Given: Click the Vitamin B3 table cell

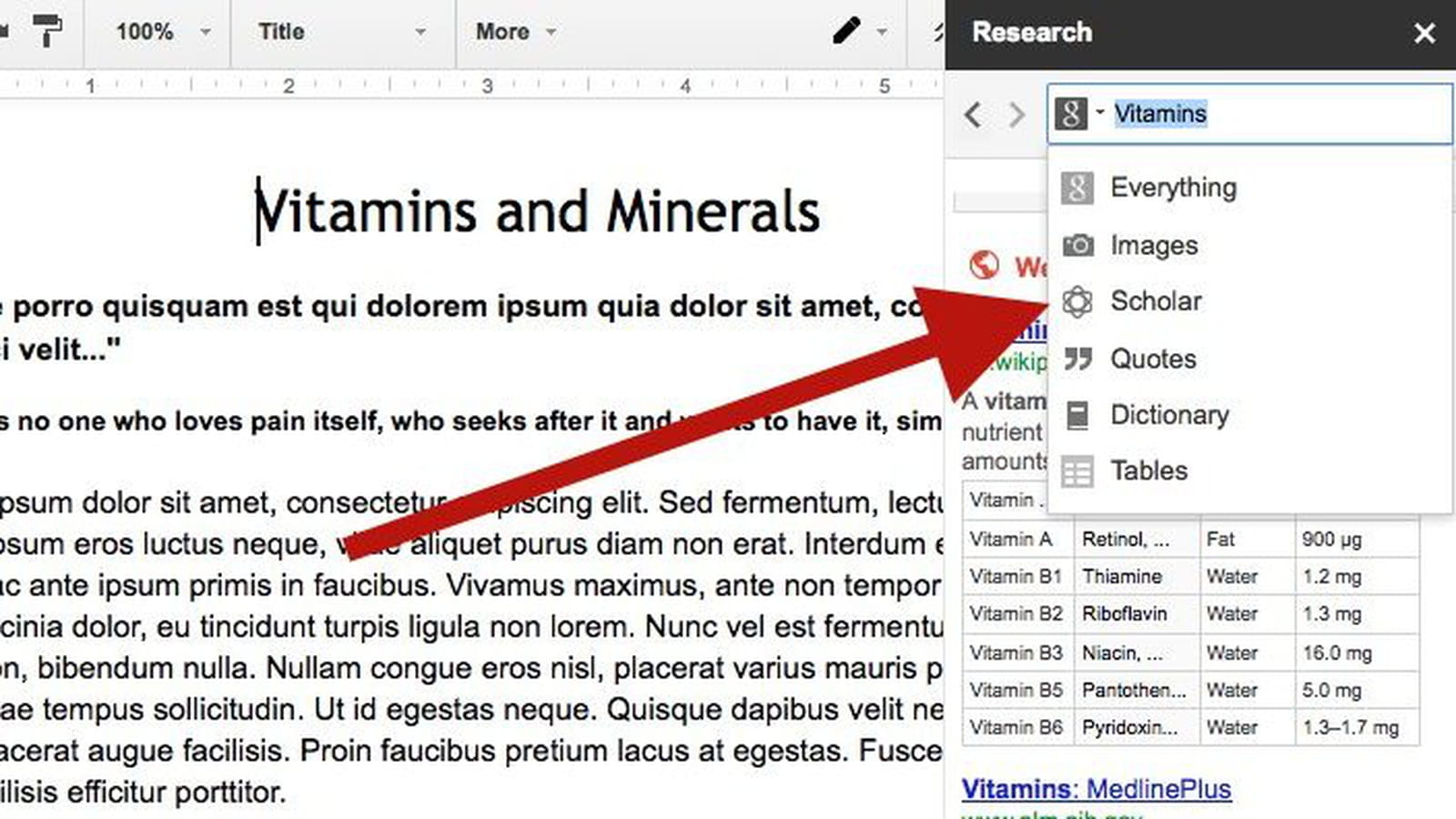Looking at the screenshot, I should pyautogui.click(x=1018, y=653).
